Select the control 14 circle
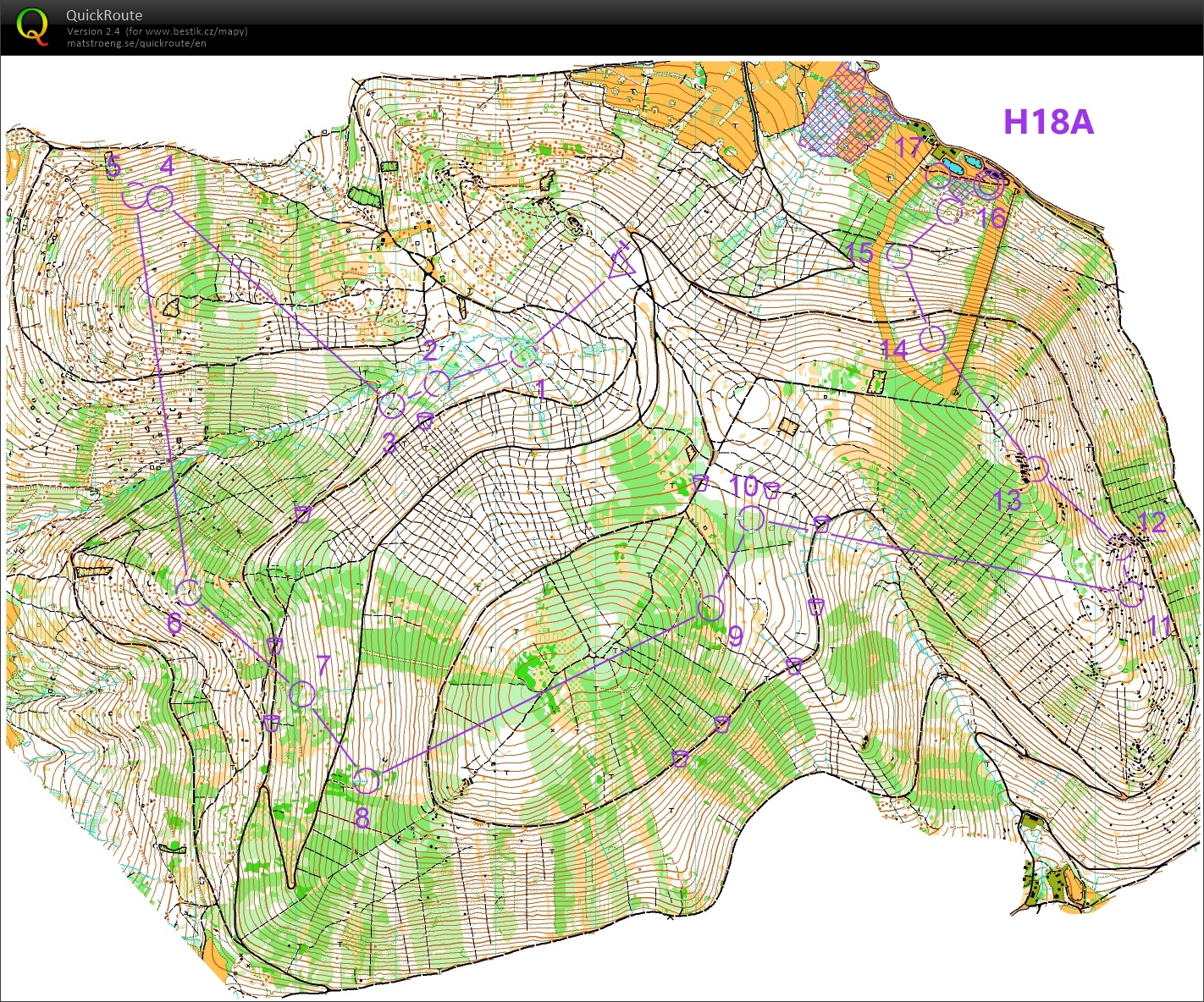Image resolution: width=1204 pixels, height=1002 pixels. (x=932, y=339)
